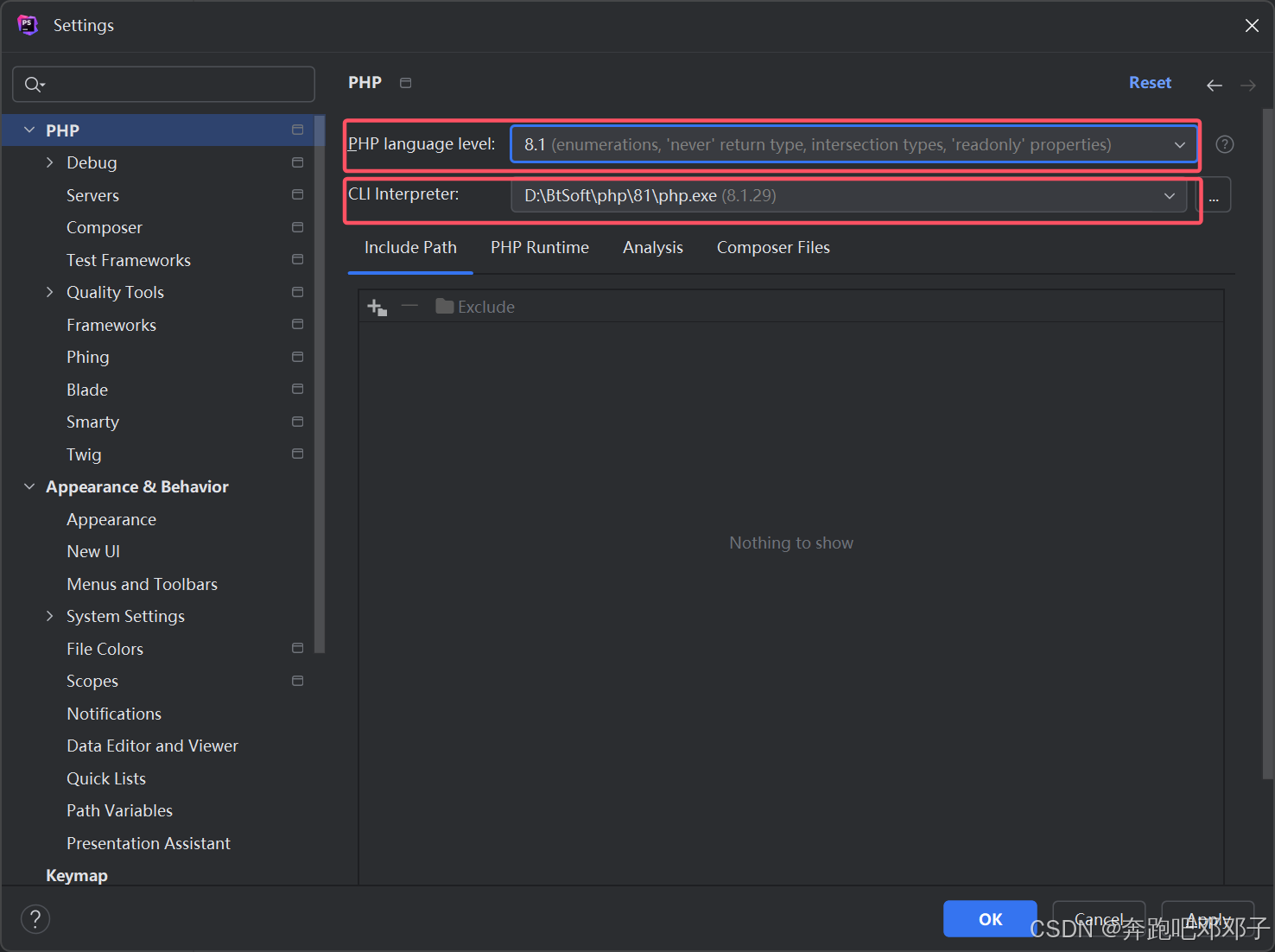
Task: Go back with the left arrow
Action: point(1215,85)
